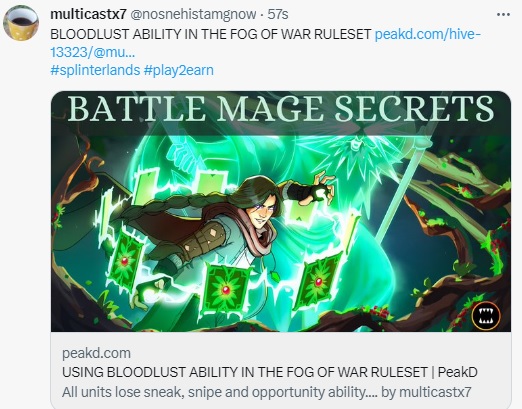Click the #splinterlands hashtag

click(x=95, y=70)
